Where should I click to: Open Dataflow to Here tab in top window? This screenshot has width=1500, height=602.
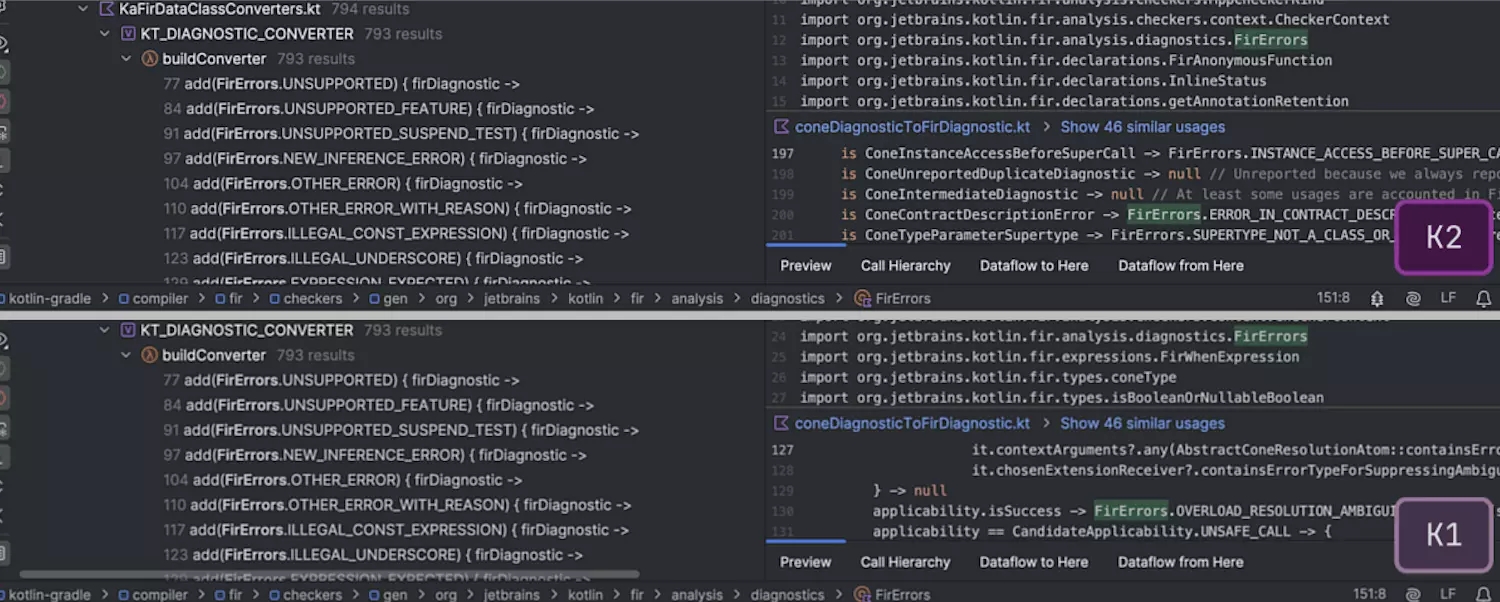[1034, 266]
